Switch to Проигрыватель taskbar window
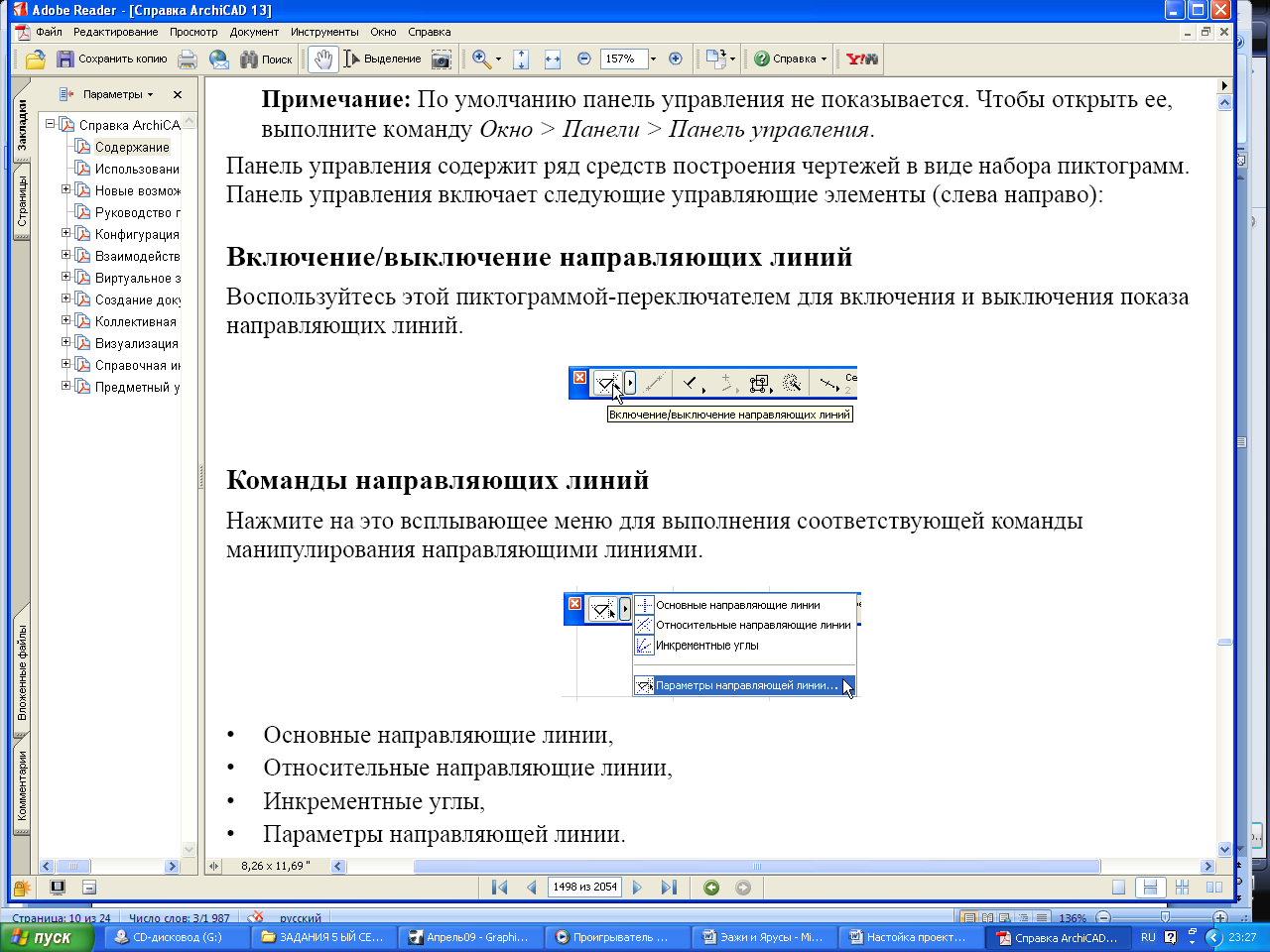Viewport: 1270px width, 952px height. pos(617,937)
